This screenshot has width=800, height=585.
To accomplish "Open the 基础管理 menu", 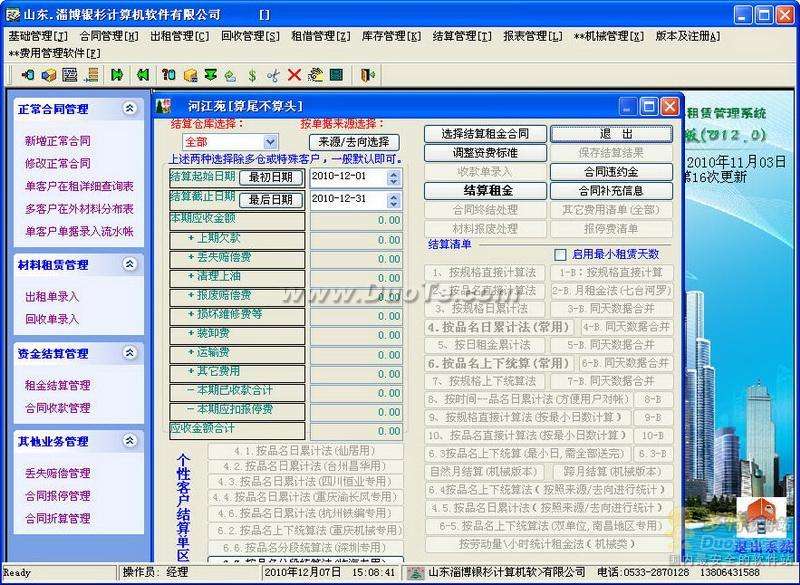I will pyautogui.click(x=38, y=36).
